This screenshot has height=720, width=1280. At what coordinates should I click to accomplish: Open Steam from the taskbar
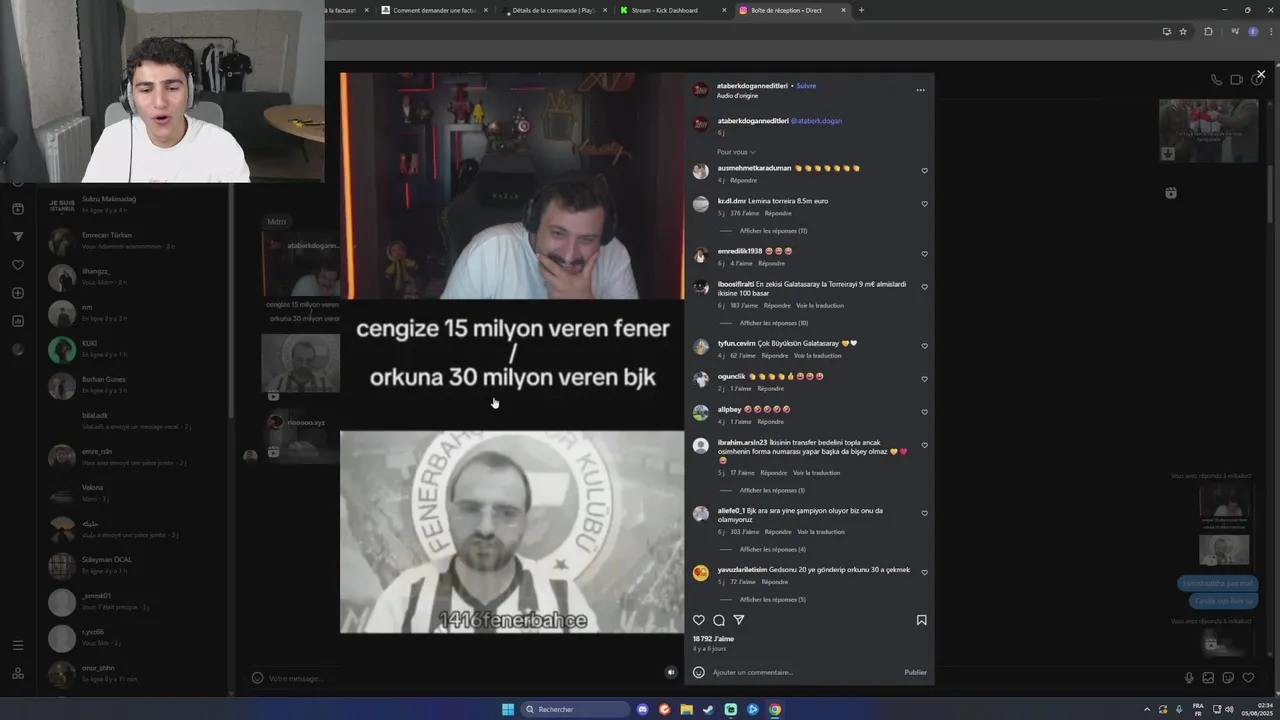point(708,710)
